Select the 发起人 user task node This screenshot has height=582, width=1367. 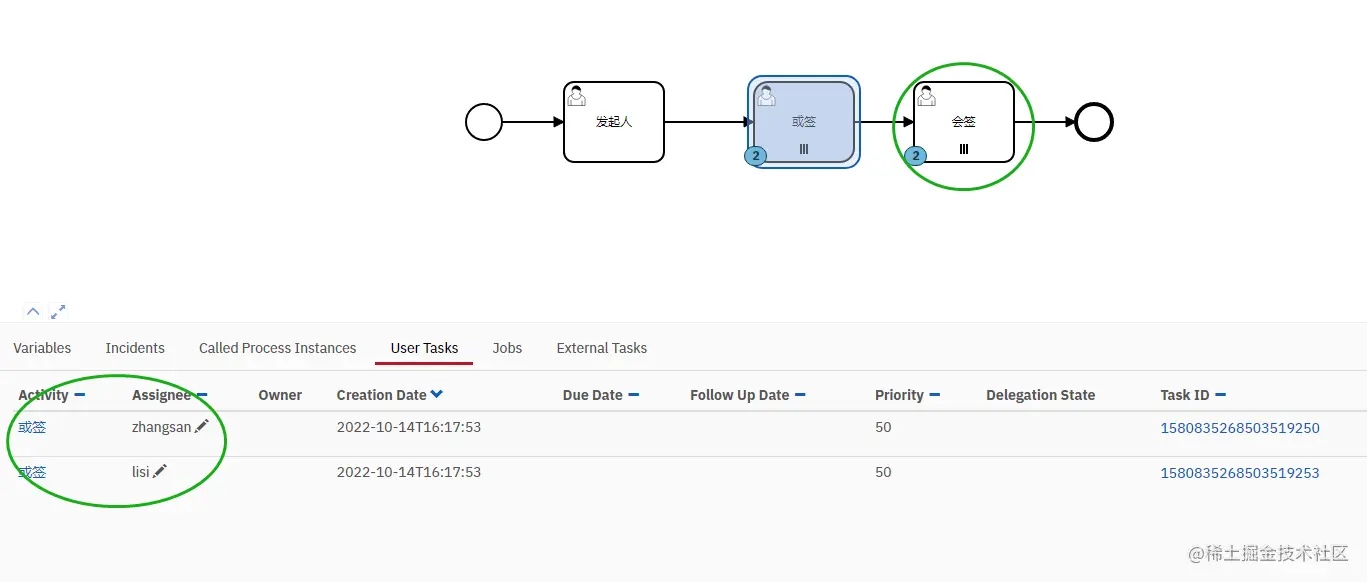[614, 122]
